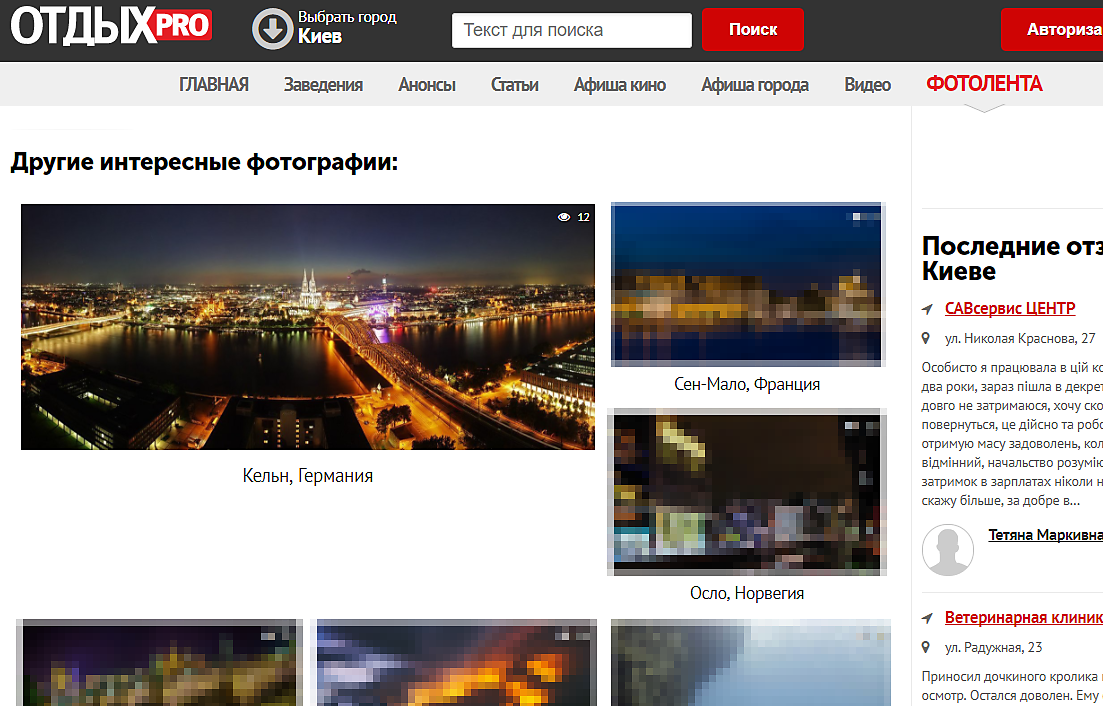This screenshot has width=1103, height=706.
Task: Select the ФОТОЛЕНТА tab
Action: point(984,84)
